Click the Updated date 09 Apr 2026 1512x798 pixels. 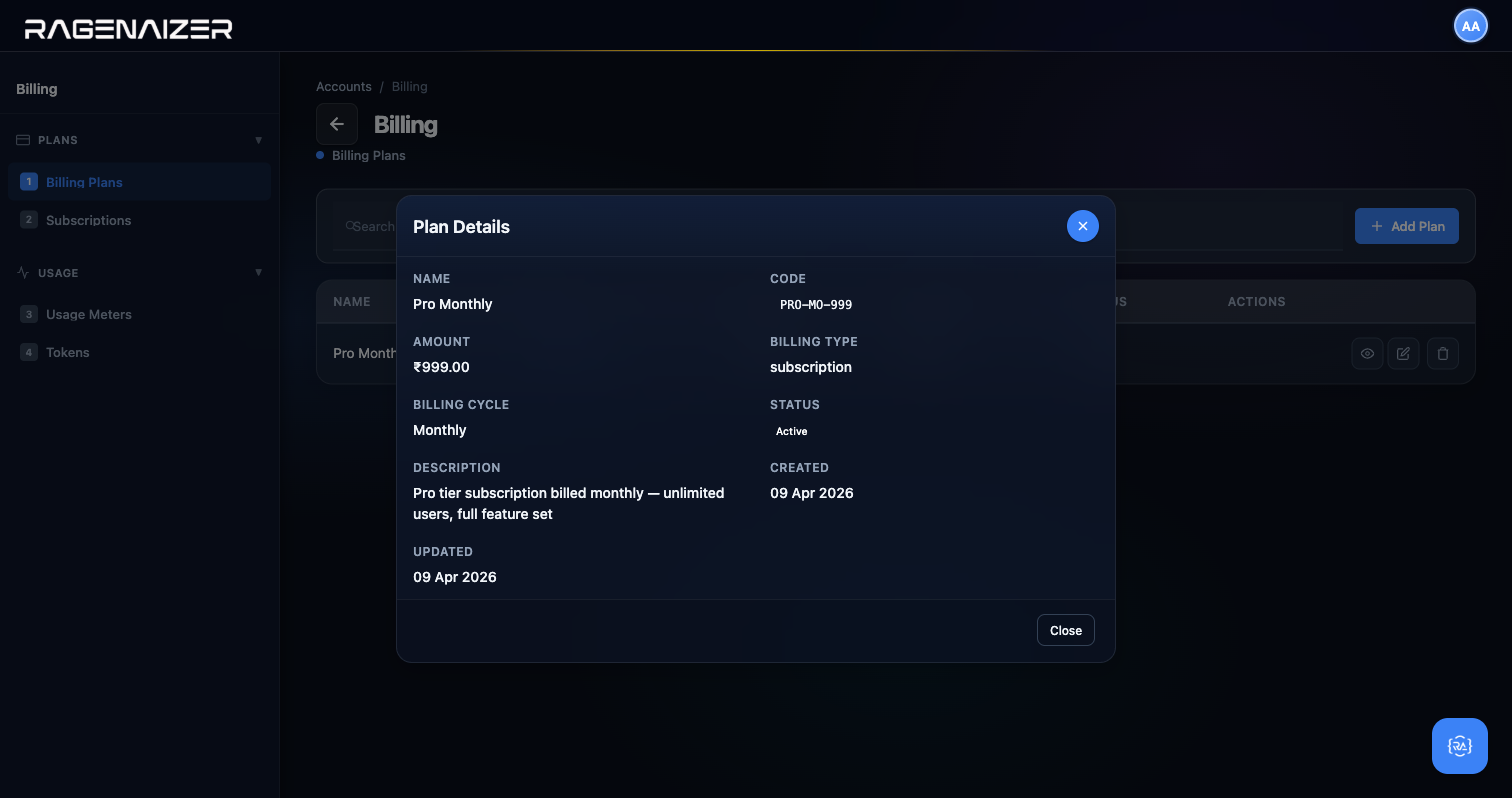(455, 577)
